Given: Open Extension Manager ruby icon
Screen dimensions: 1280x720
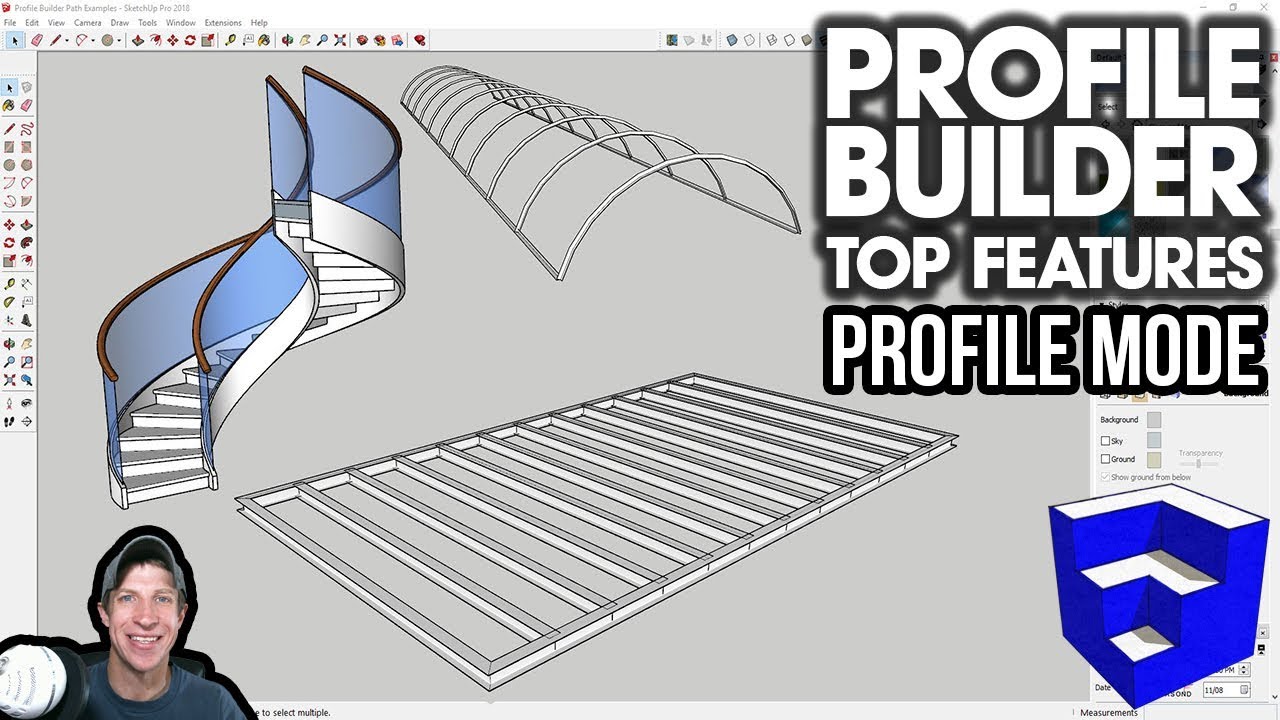Looking at the screenshot, I should pos(420,40).
